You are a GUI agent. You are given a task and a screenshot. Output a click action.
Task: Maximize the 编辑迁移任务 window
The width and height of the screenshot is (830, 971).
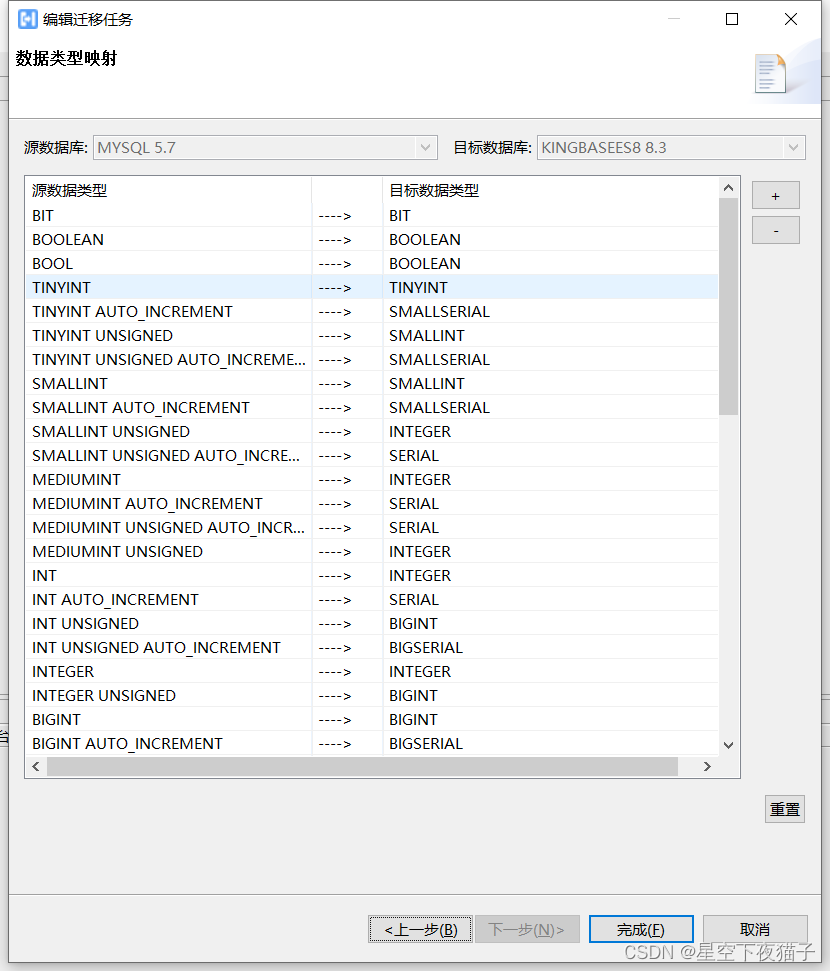732,19
